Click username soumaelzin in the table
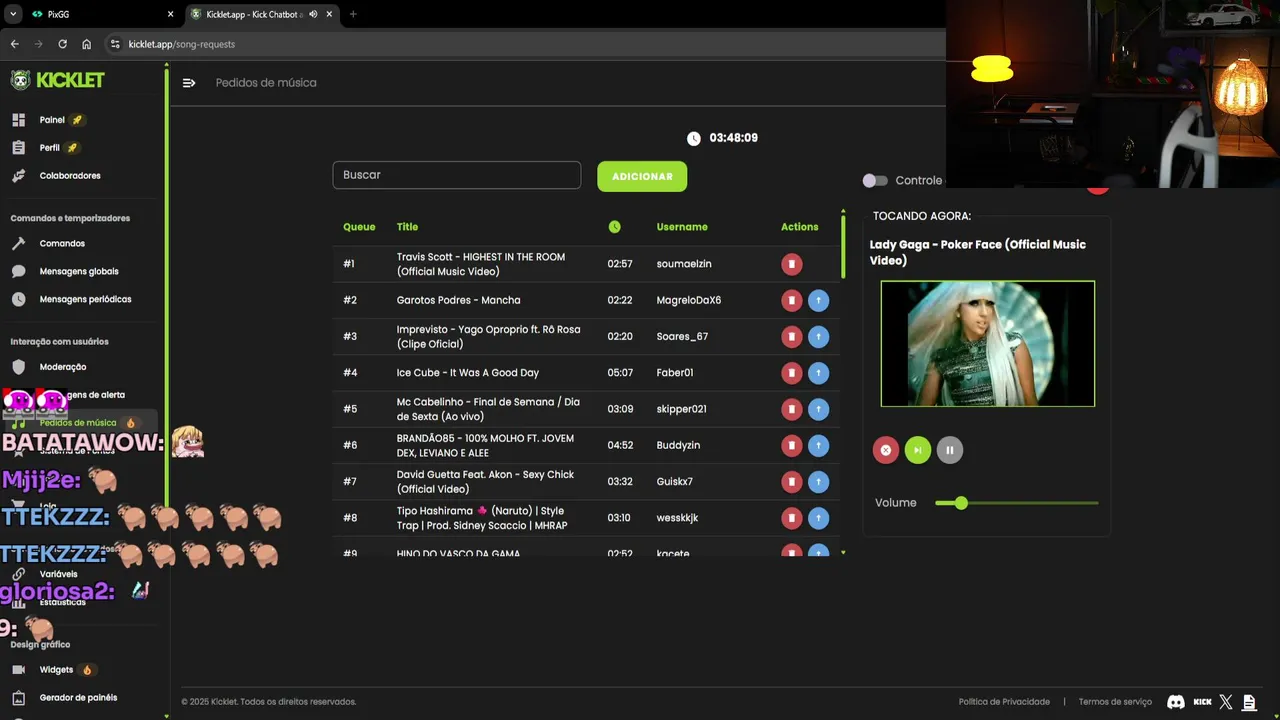 pyautogui.click(x=684, y=264)
